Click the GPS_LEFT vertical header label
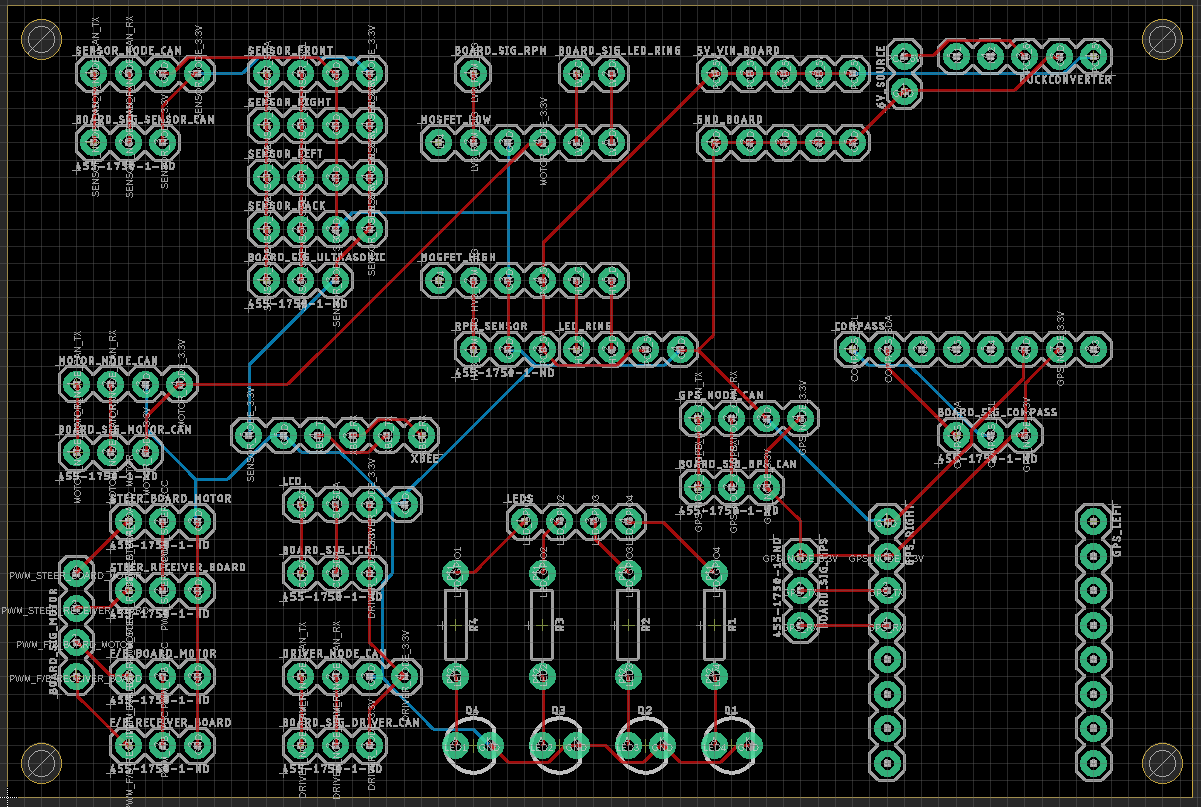The image size is (1201, 807). tap(1117, 530)
